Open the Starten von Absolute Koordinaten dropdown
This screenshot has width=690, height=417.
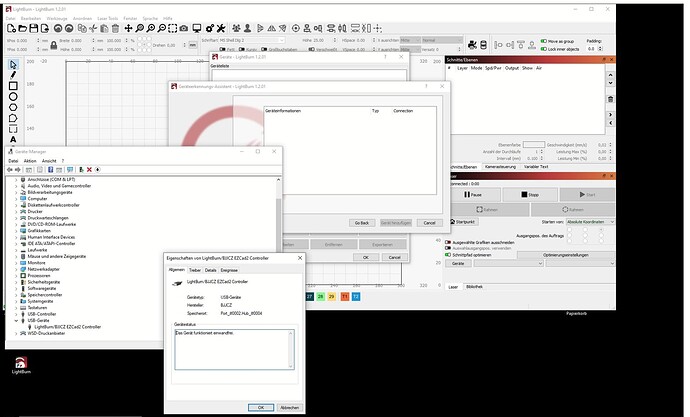pyautogui.click(x=590, y=222)
